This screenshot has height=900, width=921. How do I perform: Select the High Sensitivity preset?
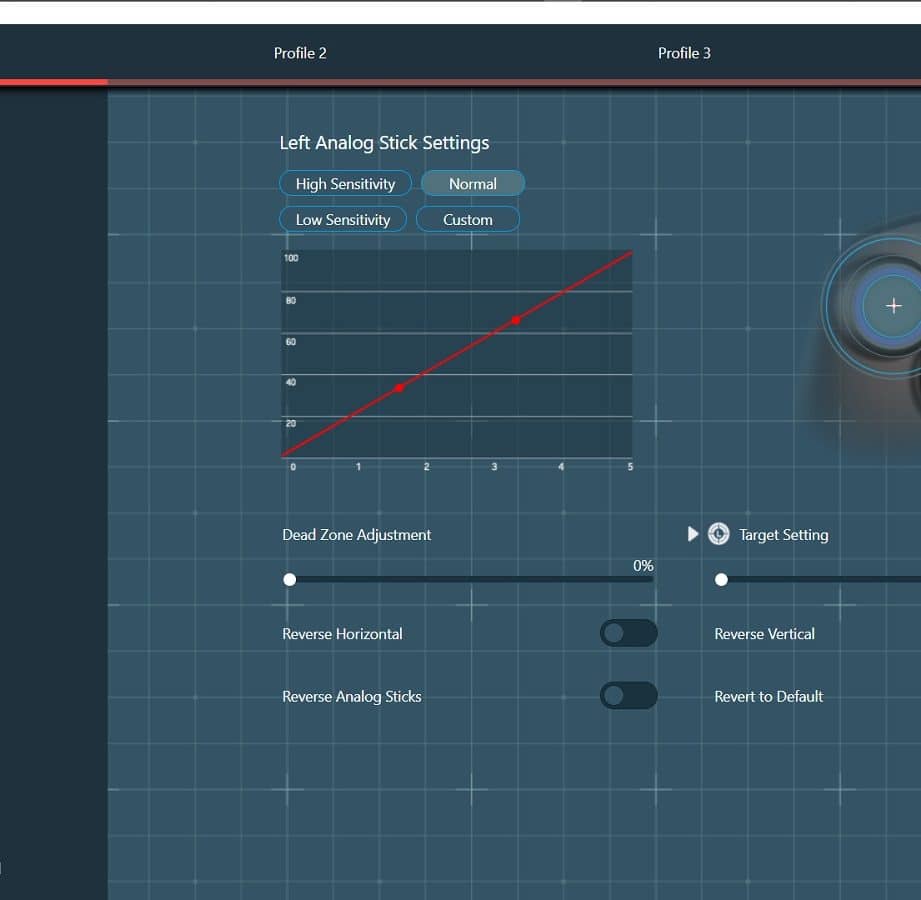tap(345, 184)
